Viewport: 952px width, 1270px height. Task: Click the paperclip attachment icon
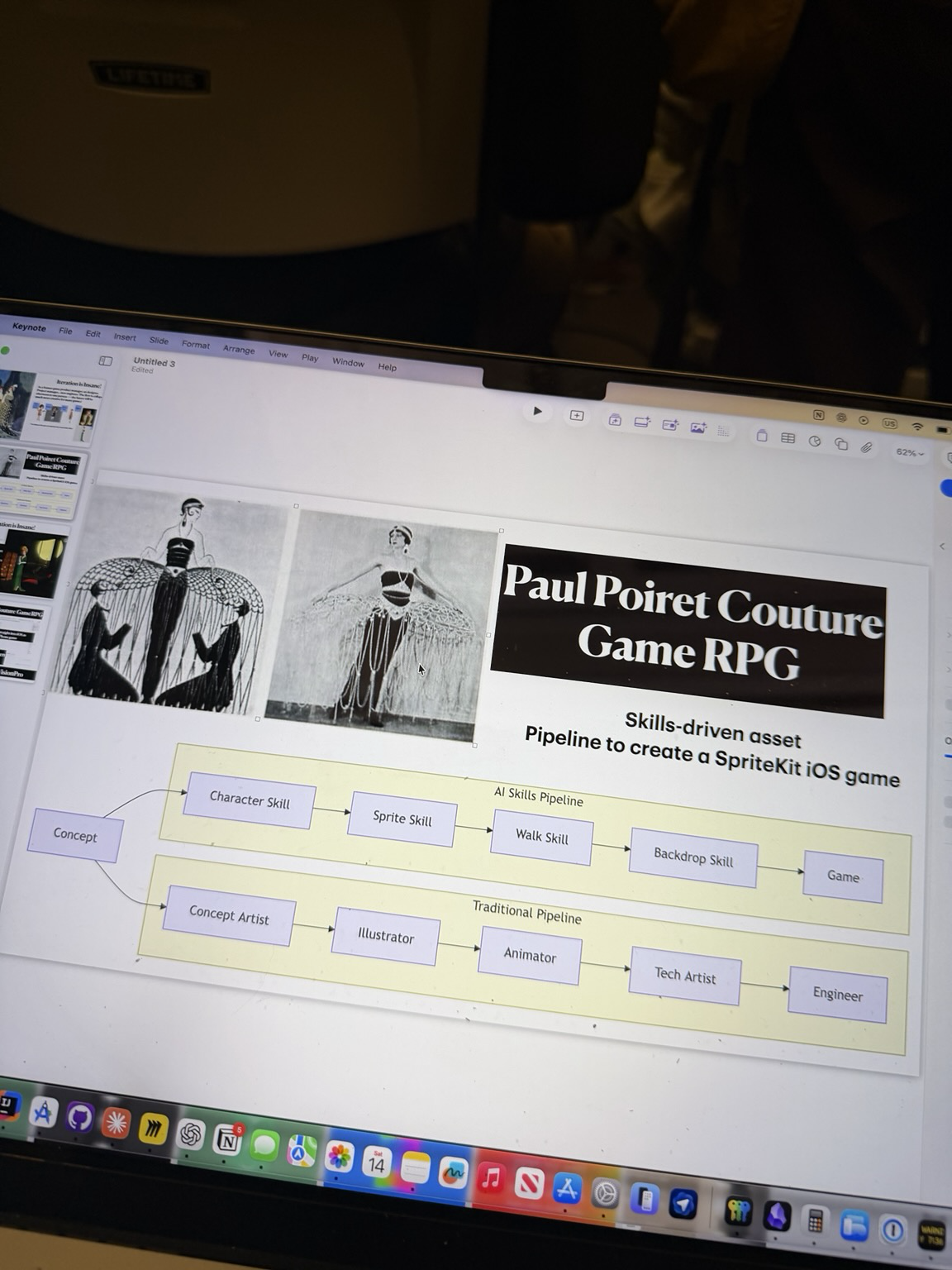pos(866,447)
